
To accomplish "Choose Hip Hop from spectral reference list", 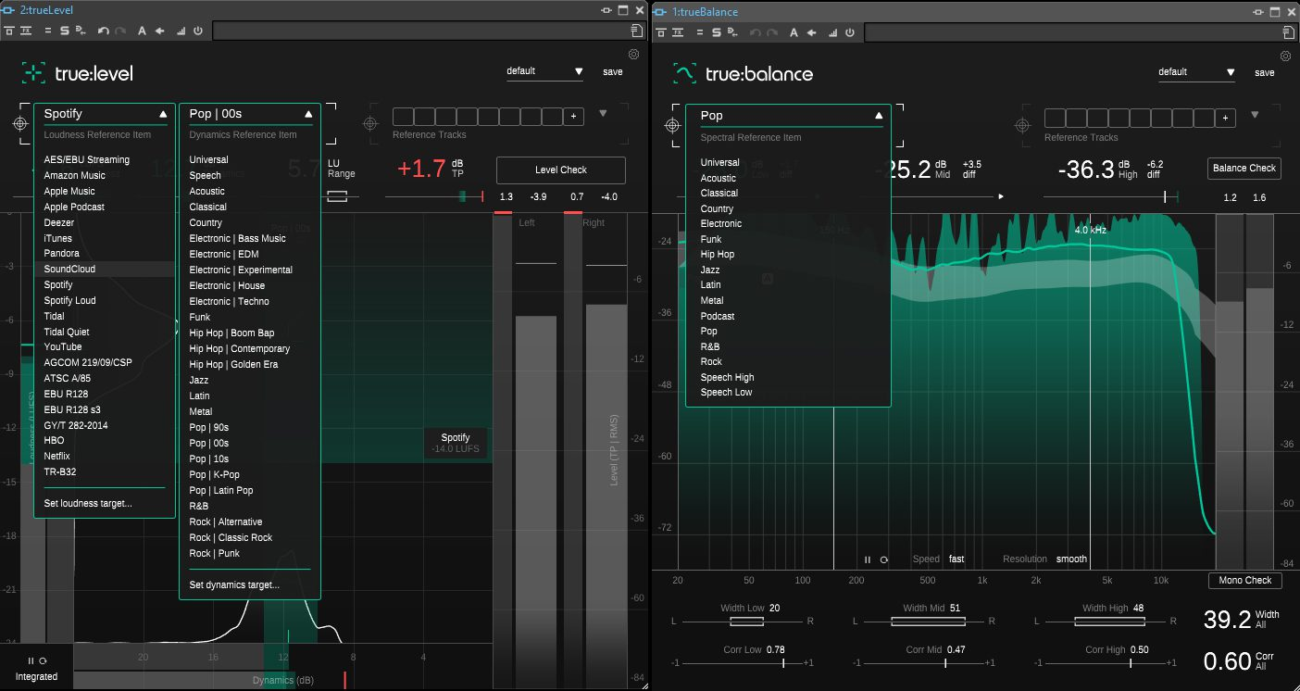I will (718, 255).
